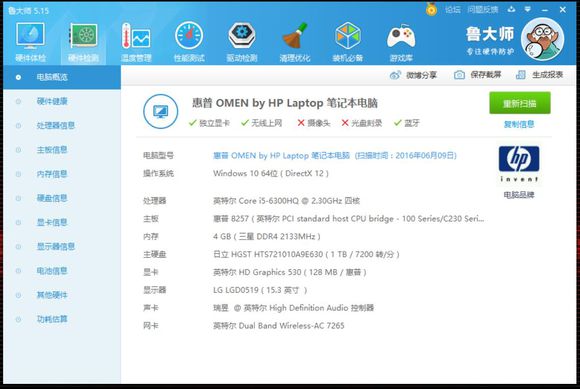580x389 pixels.
Task: Open the main menu dropdown arrow icon
Action: coord(528,9)
